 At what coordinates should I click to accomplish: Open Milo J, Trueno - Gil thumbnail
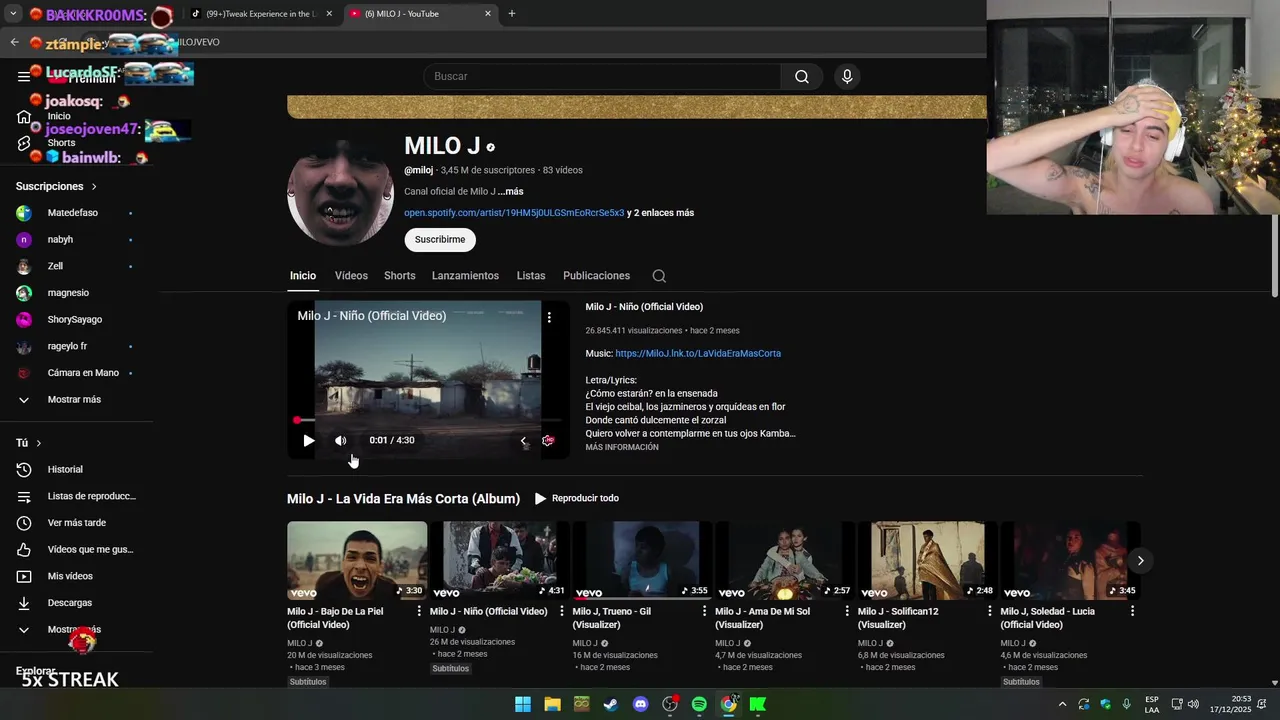pyautogui.click(x=642, y=560)
